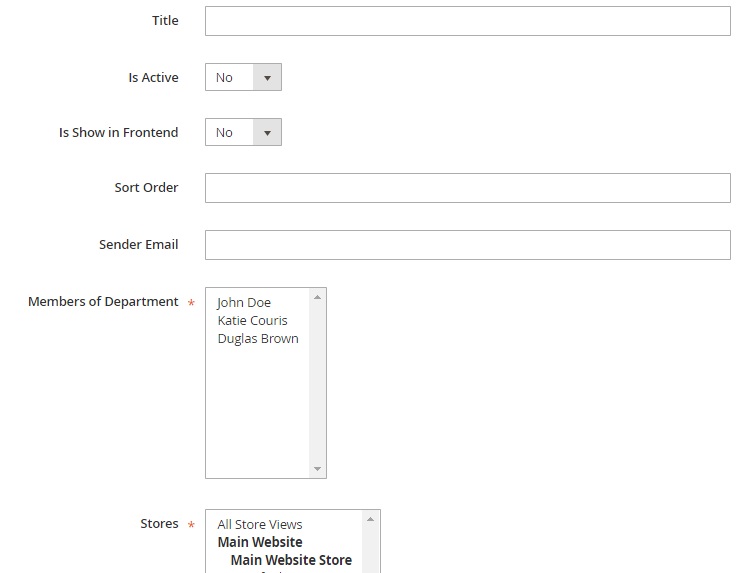Click the Sender Email label

138,245
